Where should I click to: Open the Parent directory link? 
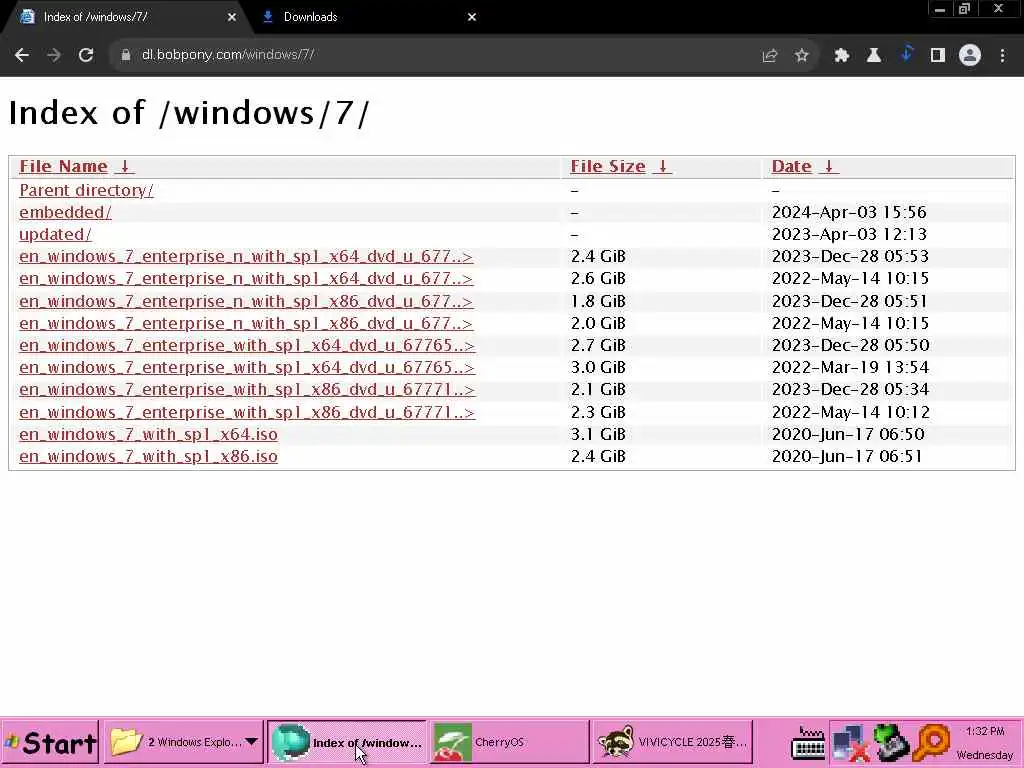coord(86,190)
